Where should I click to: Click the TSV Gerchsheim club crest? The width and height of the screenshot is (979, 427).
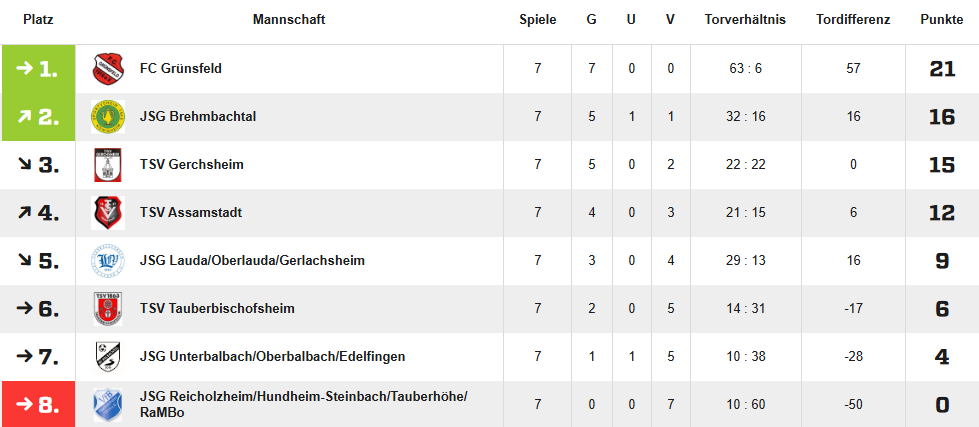[107, 165]
